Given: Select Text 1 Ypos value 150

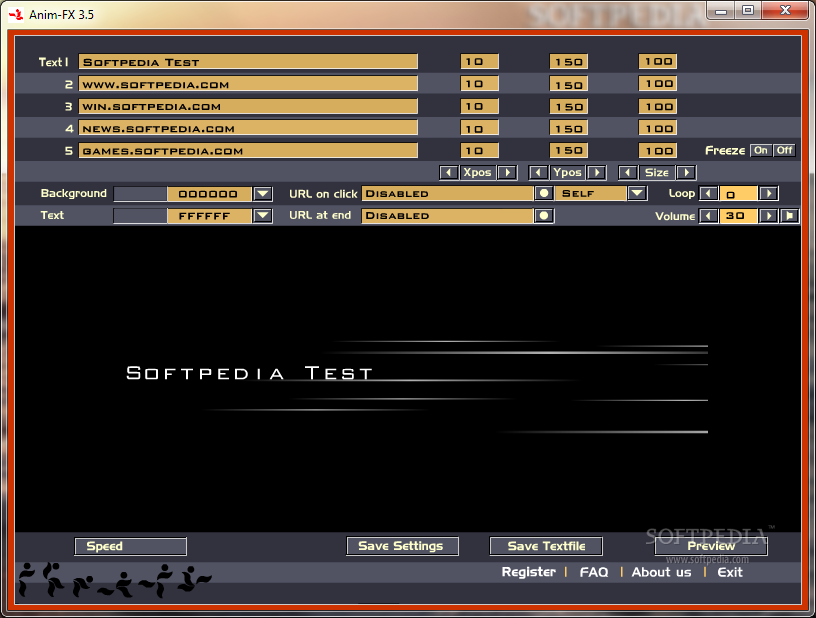Looking at the screenshot, I should 569,61.
